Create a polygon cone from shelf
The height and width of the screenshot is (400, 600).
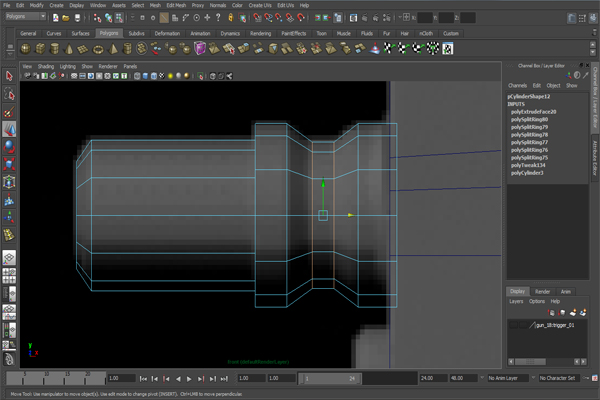coord(69,49)
